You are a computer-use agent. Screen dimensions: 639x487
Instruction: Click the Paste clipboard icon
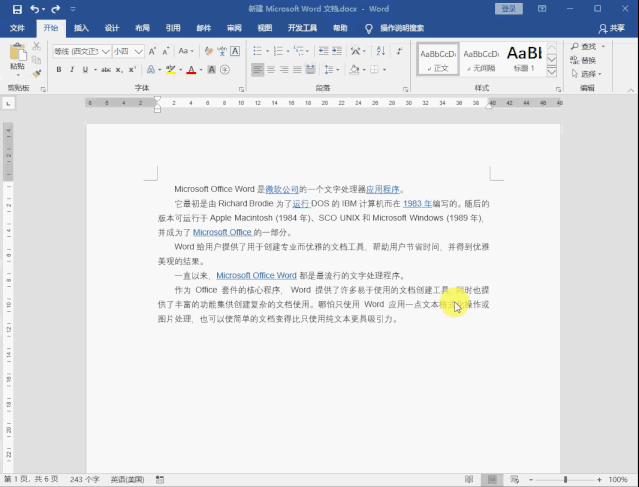17,56
